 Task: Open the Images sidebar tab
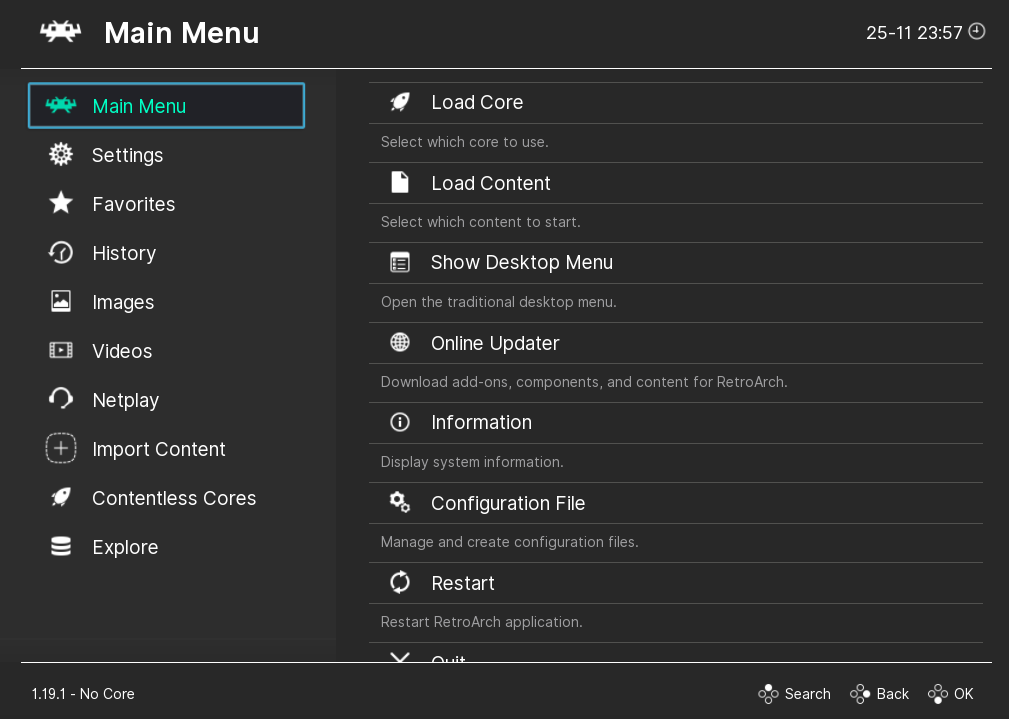point(122,302)
